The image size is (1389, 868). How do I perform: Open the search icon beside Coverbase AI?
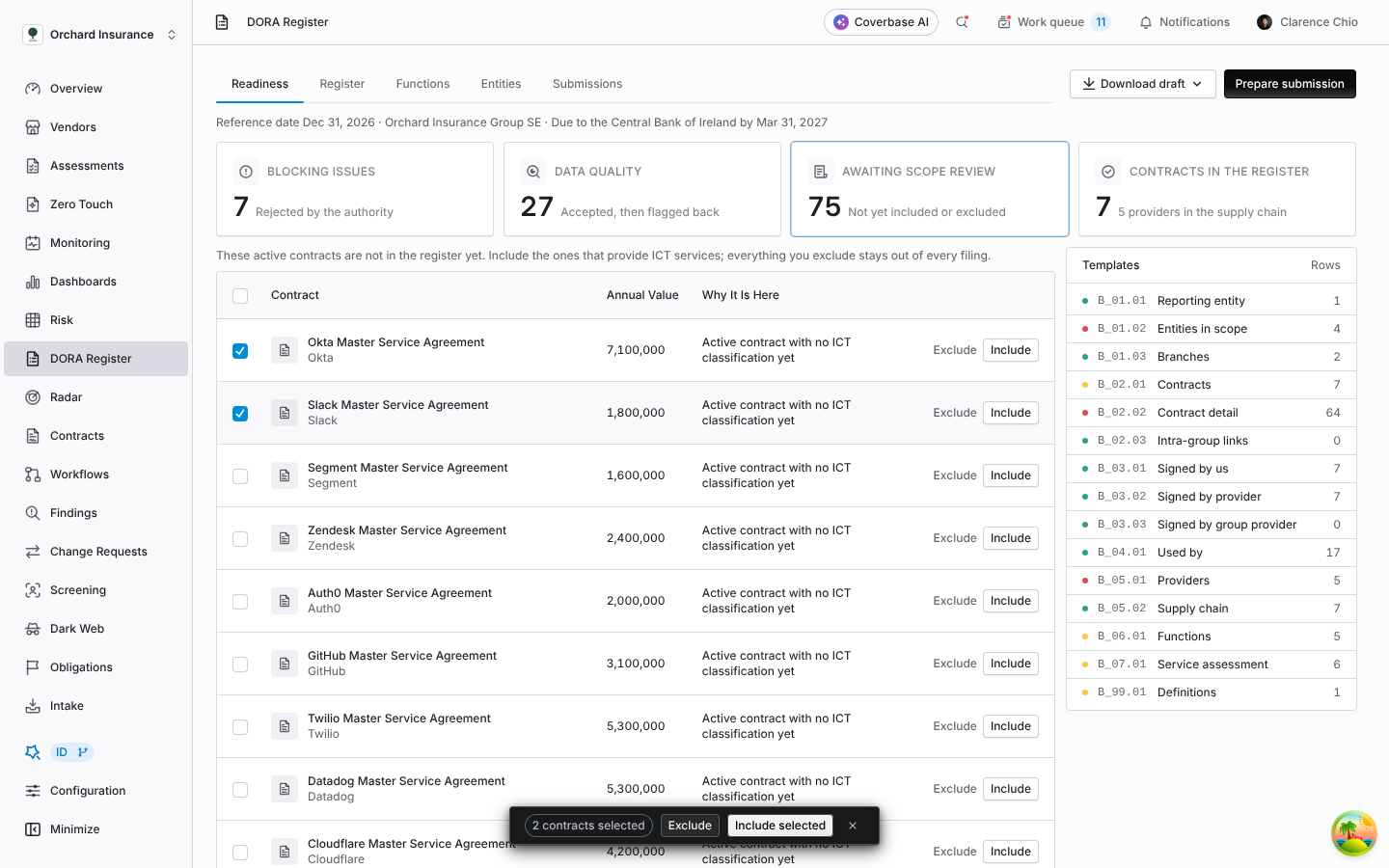pyautogui.click(x=962, y=22)
